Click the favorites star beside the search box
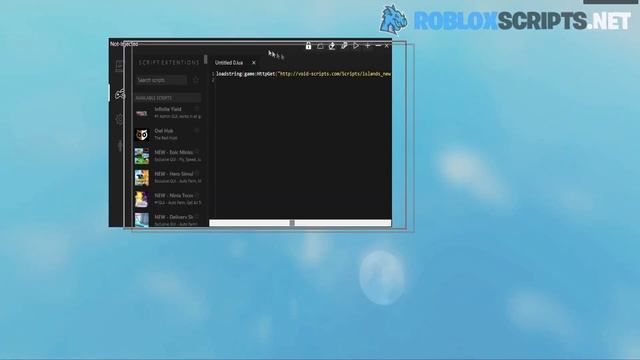The image size is (640, 360). click(196, 80)
